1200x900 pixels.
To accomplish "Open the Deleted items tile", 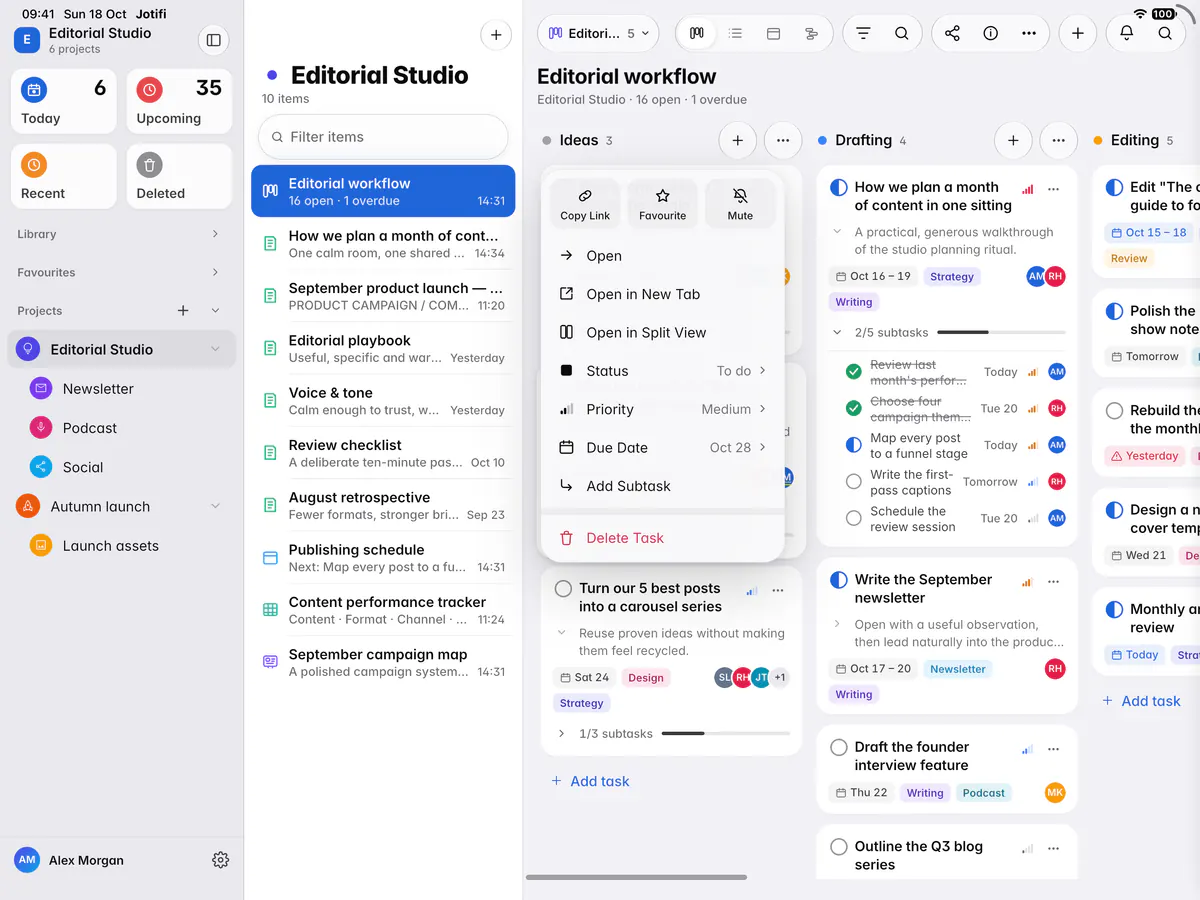I will pos(180,177).
